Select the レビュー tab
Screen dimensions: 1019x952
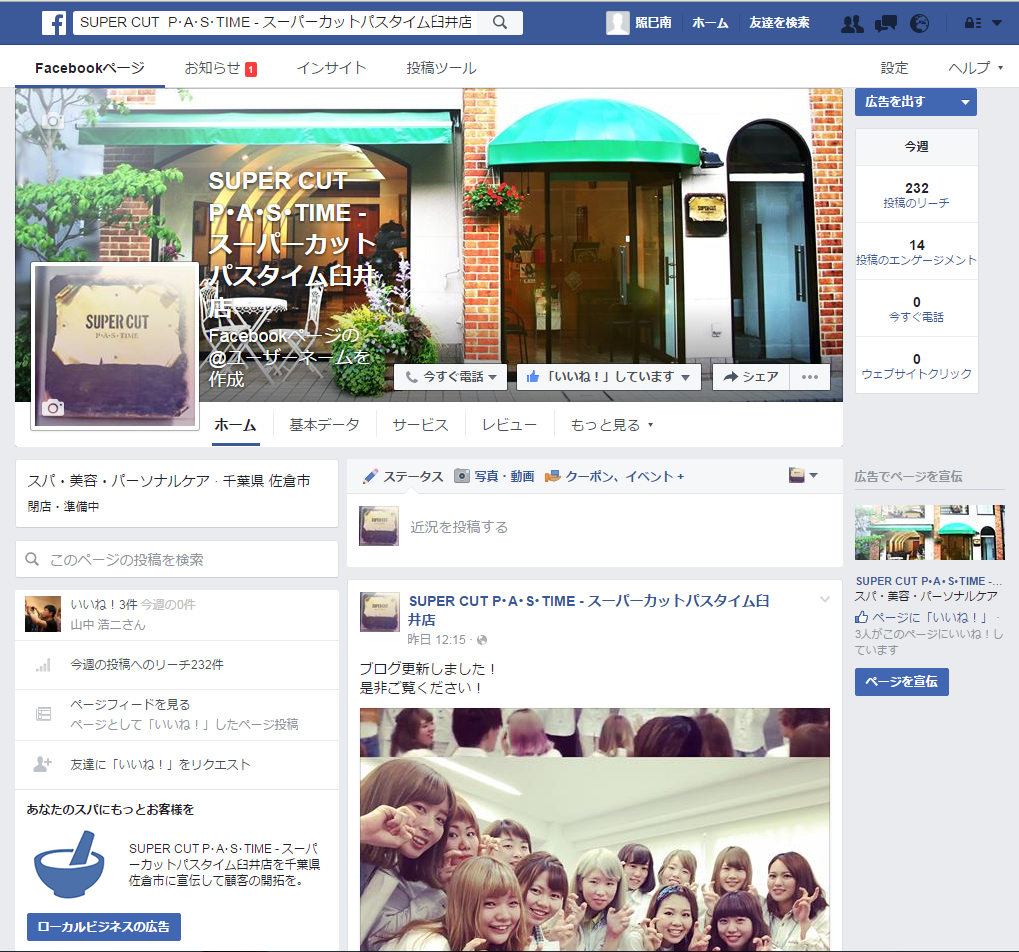pyautogui.click(x=509, y=425)
